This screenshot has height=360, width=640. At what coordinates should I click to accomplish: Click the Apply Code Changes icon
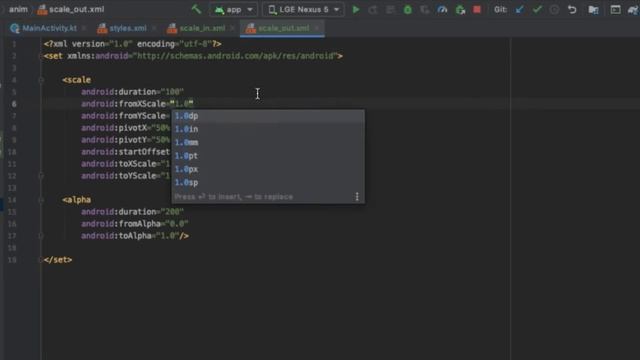[390, 9]
